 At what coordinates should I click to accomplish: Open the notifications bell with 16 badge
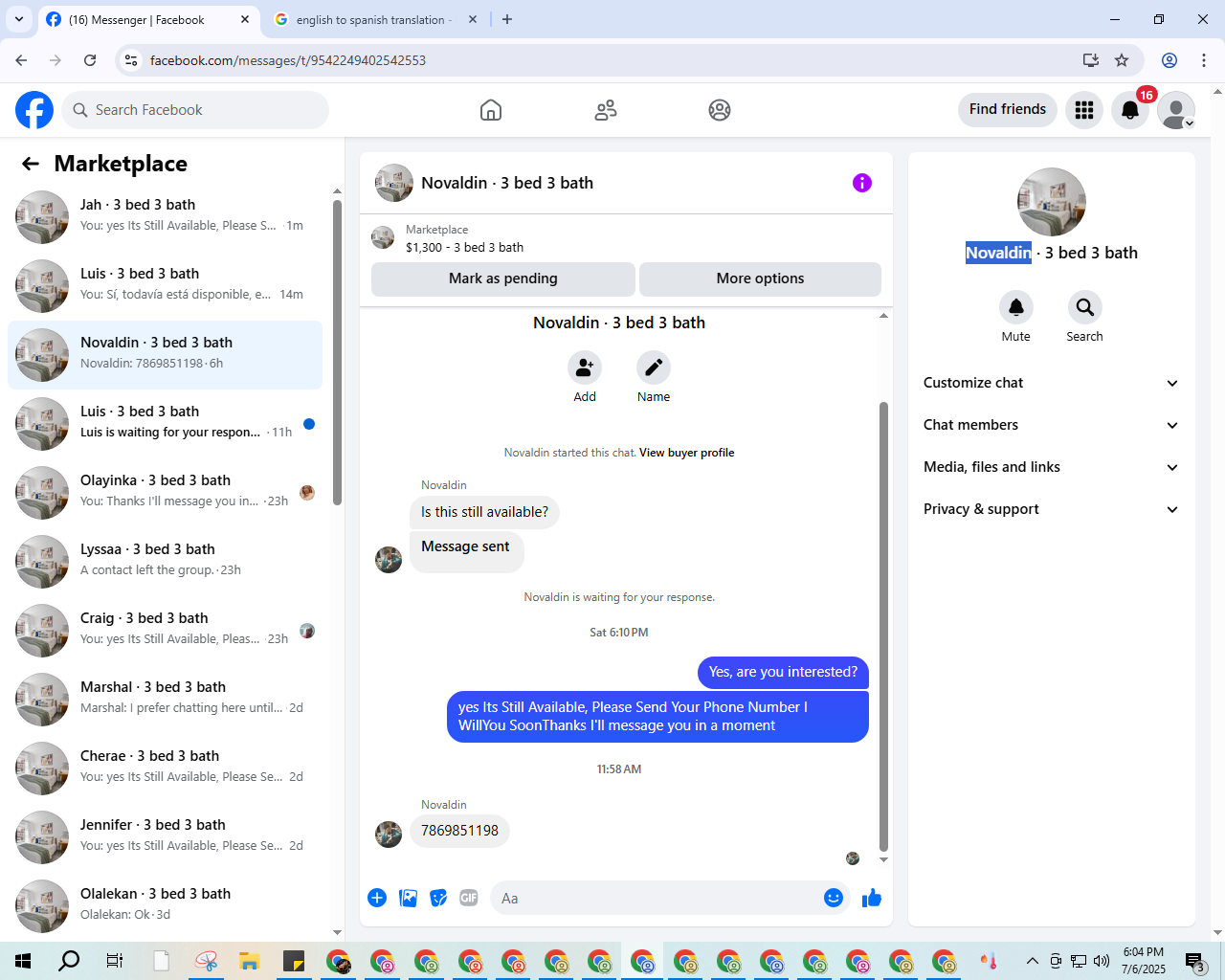point(1130,110)
